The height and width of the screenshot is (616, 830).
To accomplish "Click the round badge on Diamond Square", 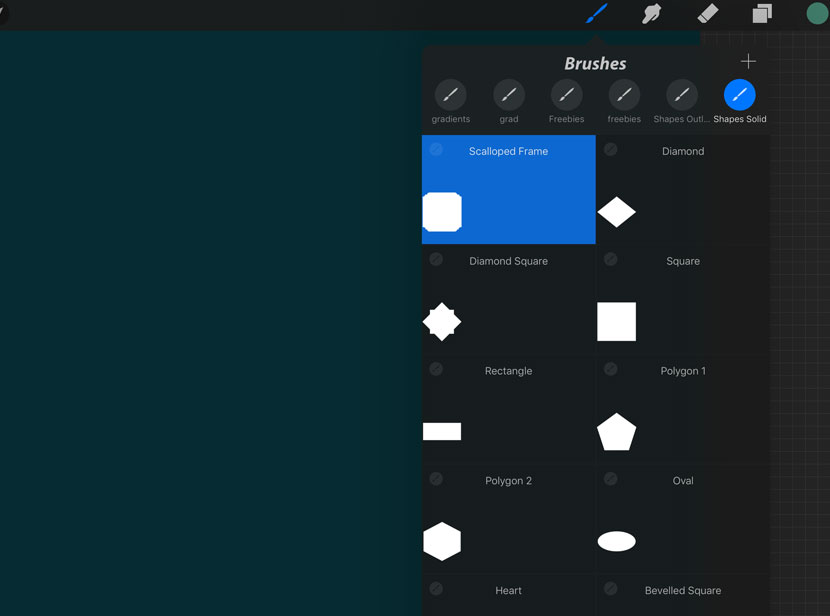I will [x=436, y=259].
